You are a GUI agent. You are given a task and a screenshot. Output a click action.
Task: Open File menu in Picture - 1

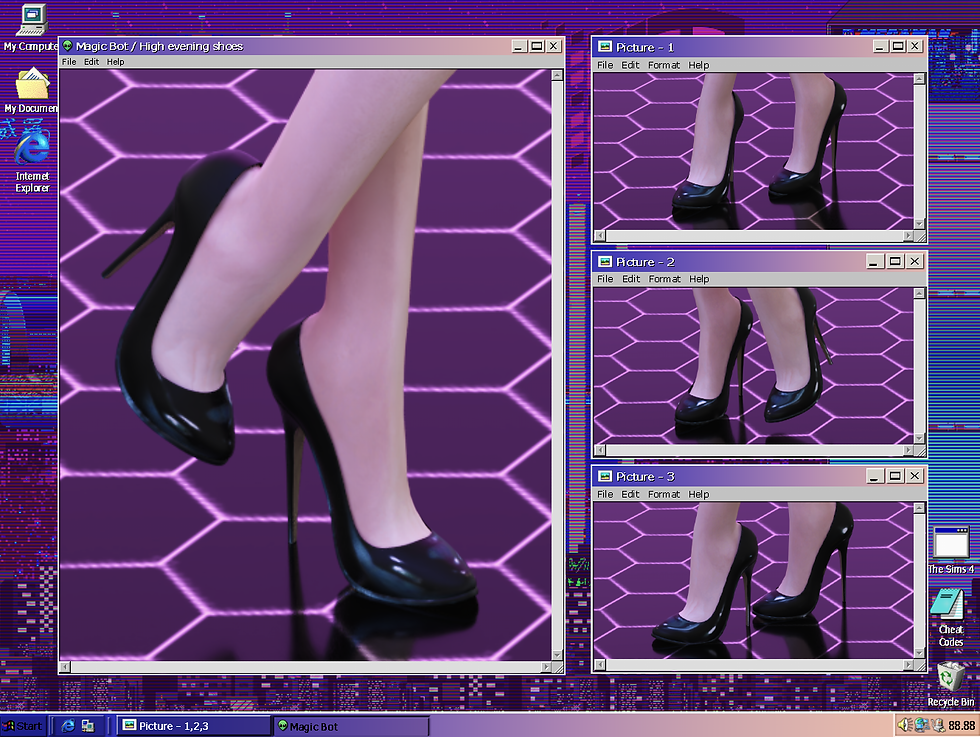pyautogui.click(x=605, y=65)
